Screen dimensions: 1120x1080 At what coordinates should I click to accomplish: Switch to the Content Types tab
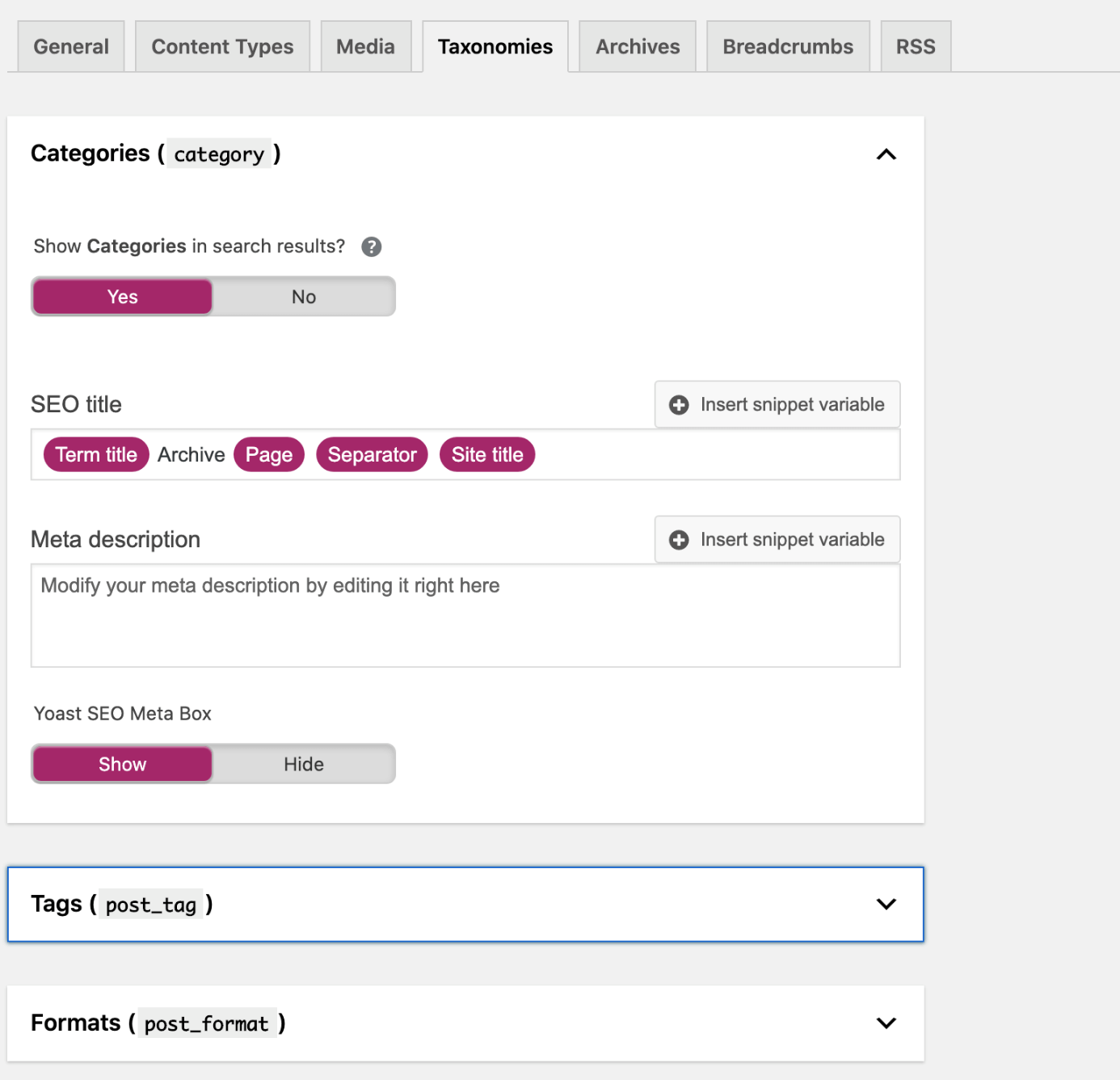point(222,47)
